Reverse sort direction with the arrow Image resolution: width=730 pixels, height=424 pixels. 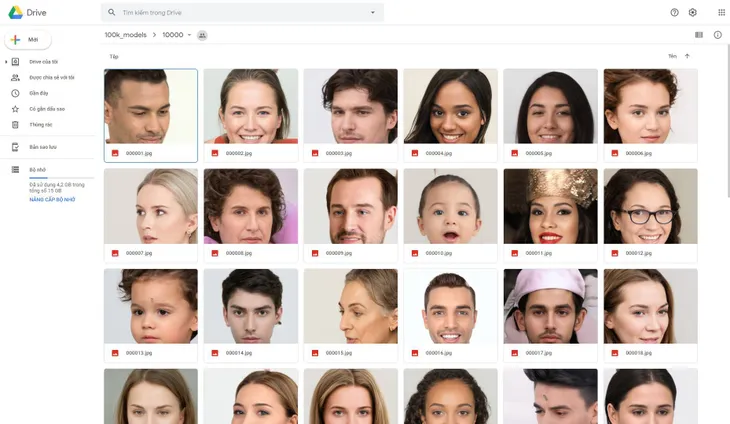click(x=687, y=56)
